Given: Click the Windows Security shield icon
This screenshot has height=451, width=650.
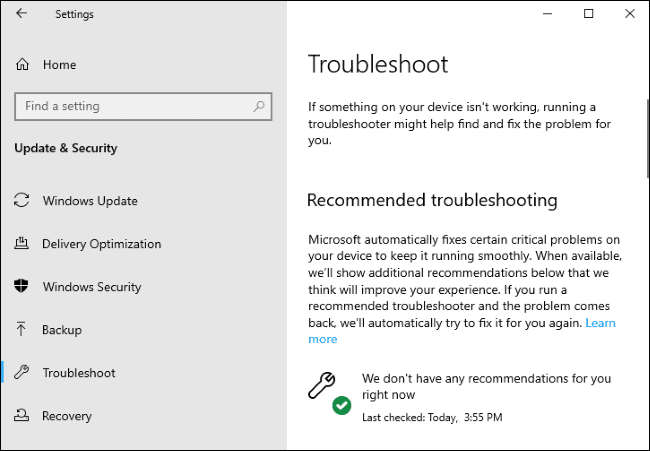Looking at the screenshot, I should tap(22, 287).
